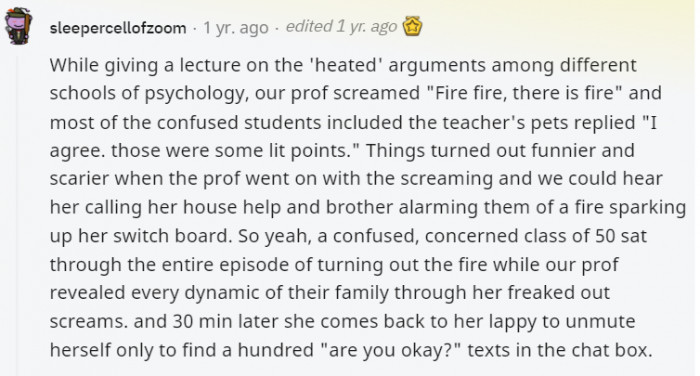The height and width of the screenshot is (376, 700).
Task: Click the quote "Fire fire, there is fire"
Action: tap(524, 93)
